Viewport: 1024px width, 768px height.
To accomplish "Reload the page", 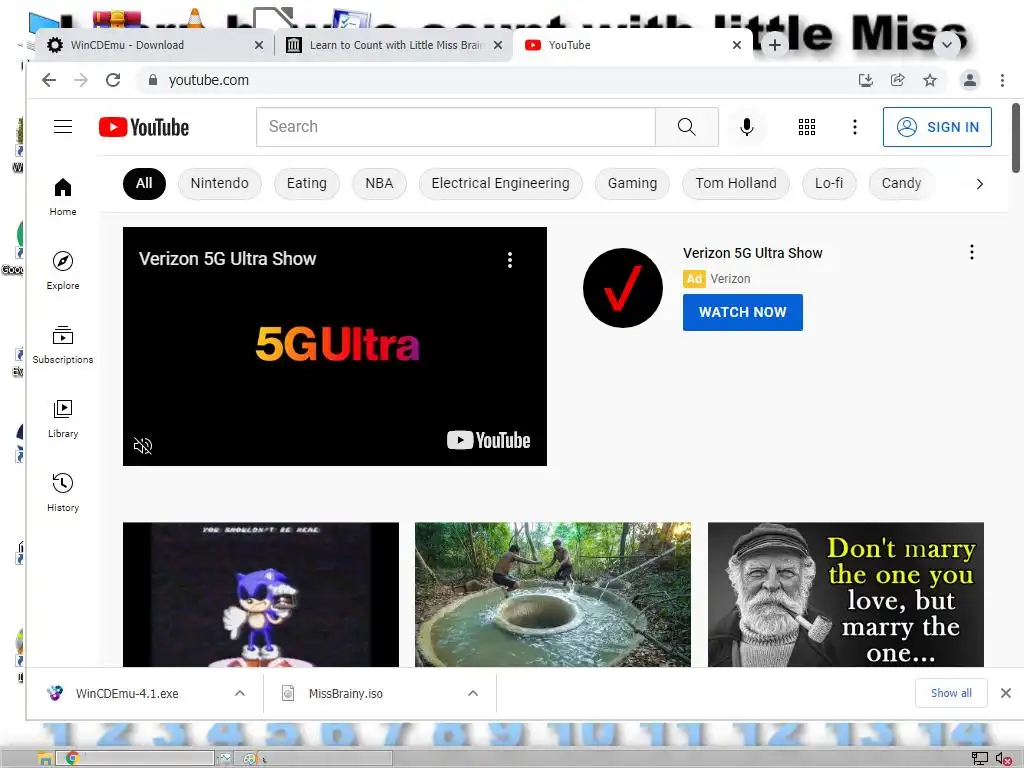I will click(113, 80).
